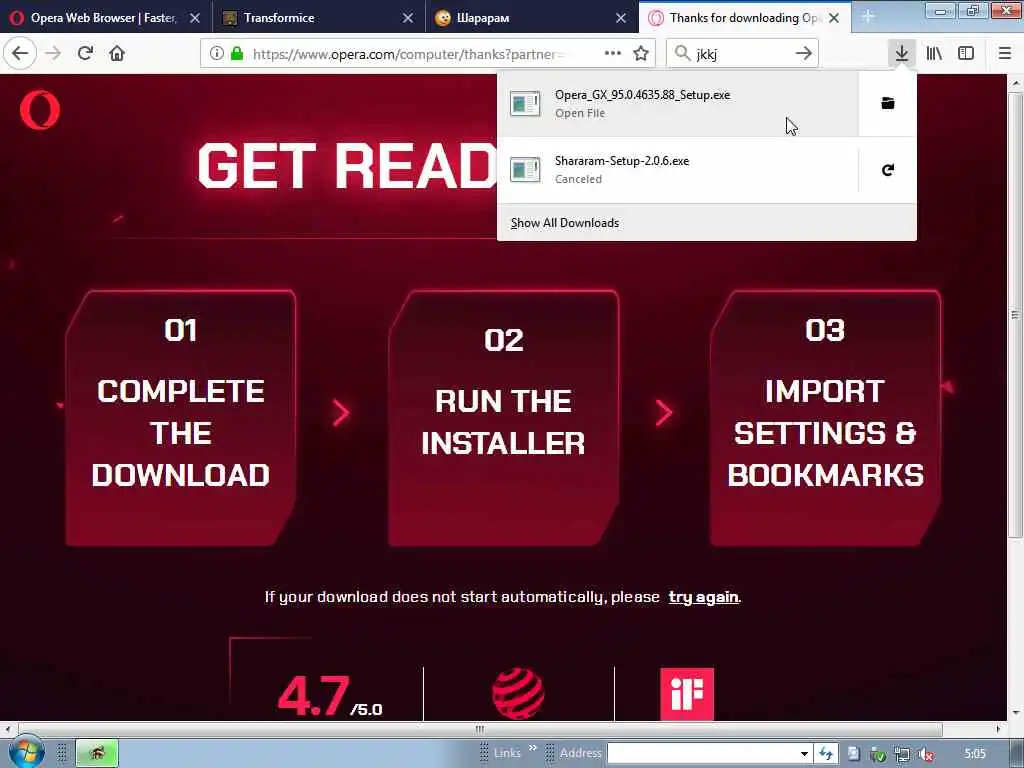Click the canceled Shararam-Setup-2.0.6.exe entry
The height and width of the screenshot is (768, 1024).
point(678,170)
